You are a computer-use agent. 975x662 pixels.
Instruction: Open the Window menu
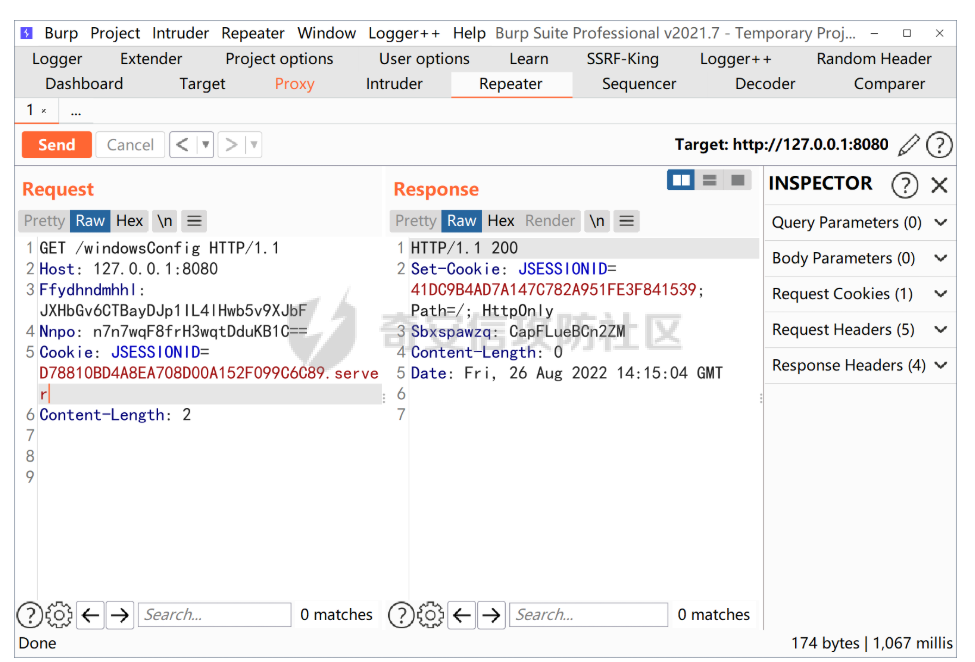[326, 33]
